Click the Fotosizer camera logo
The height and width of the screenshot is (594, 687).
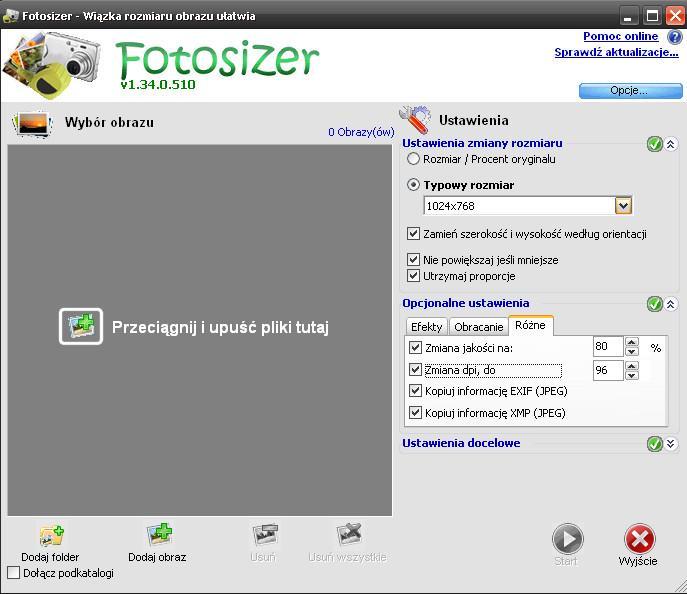point(52,65)
